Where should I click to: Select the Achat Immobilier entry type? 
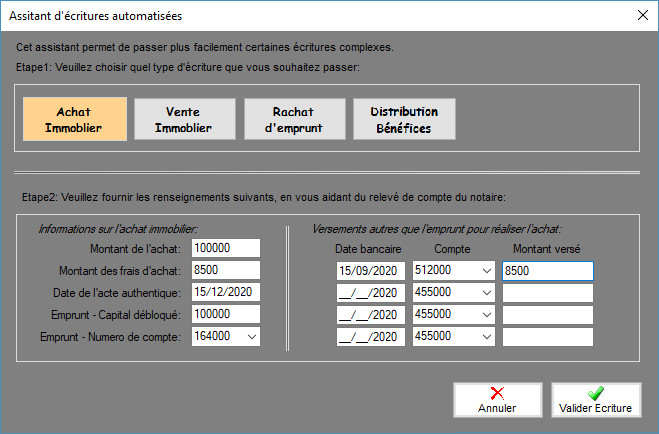coord(75,119)
